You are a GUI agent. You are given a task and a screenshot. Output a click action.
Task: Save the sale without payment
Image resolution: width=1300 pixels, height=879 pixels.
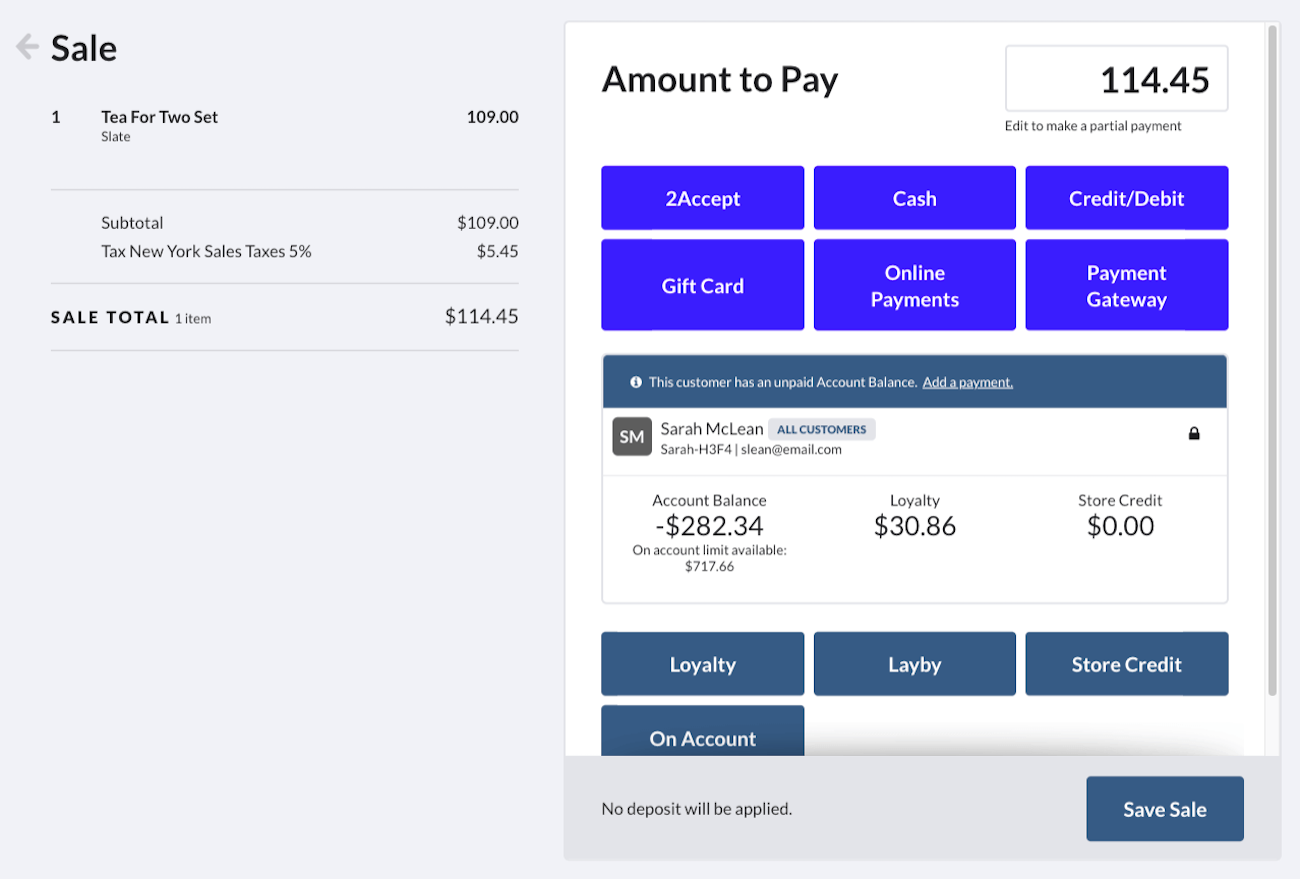point(1164,808)
